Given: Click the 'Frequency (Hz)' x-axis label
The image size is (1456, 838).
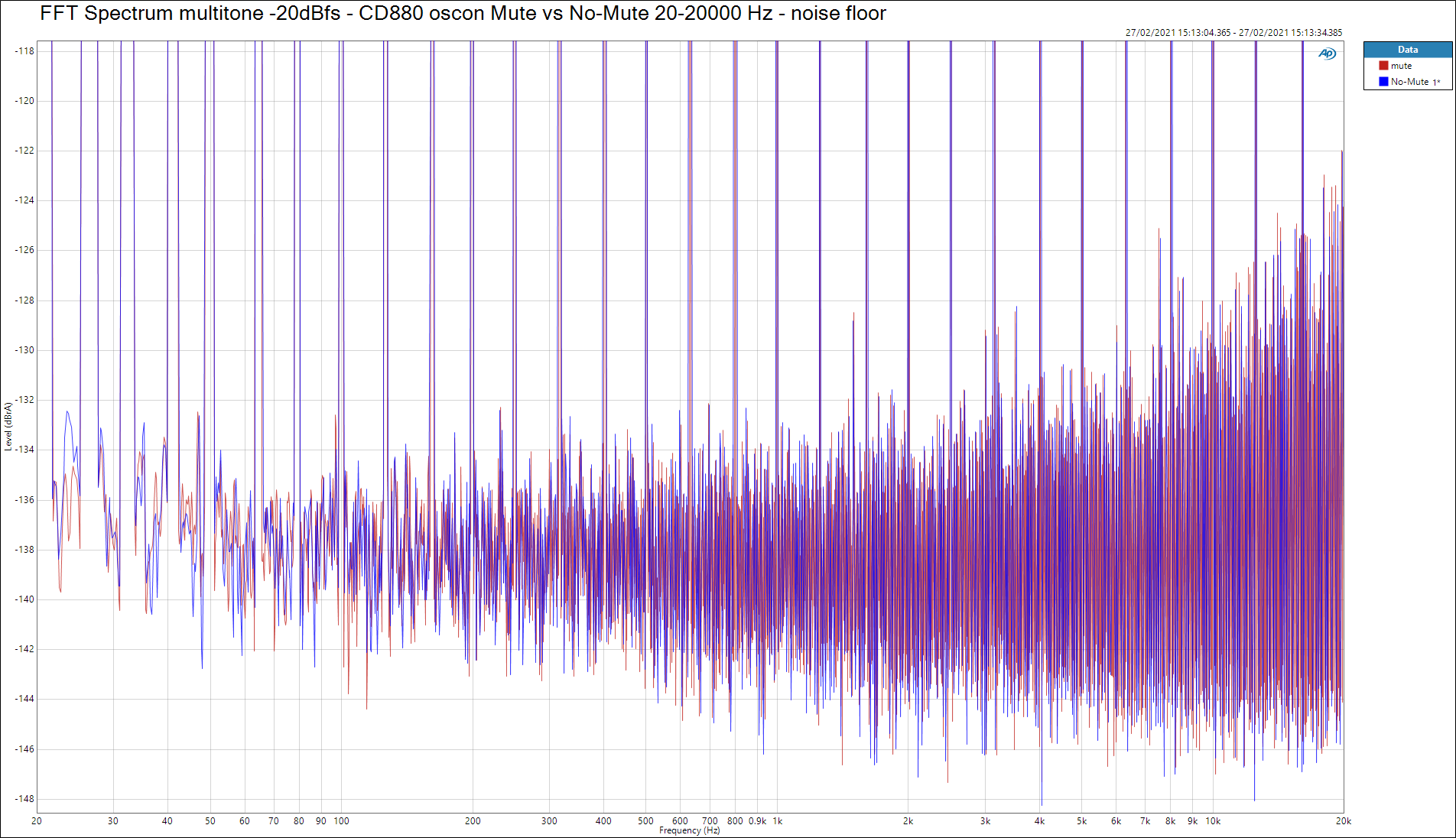Looking at the screenshot, I should (689, 830).
